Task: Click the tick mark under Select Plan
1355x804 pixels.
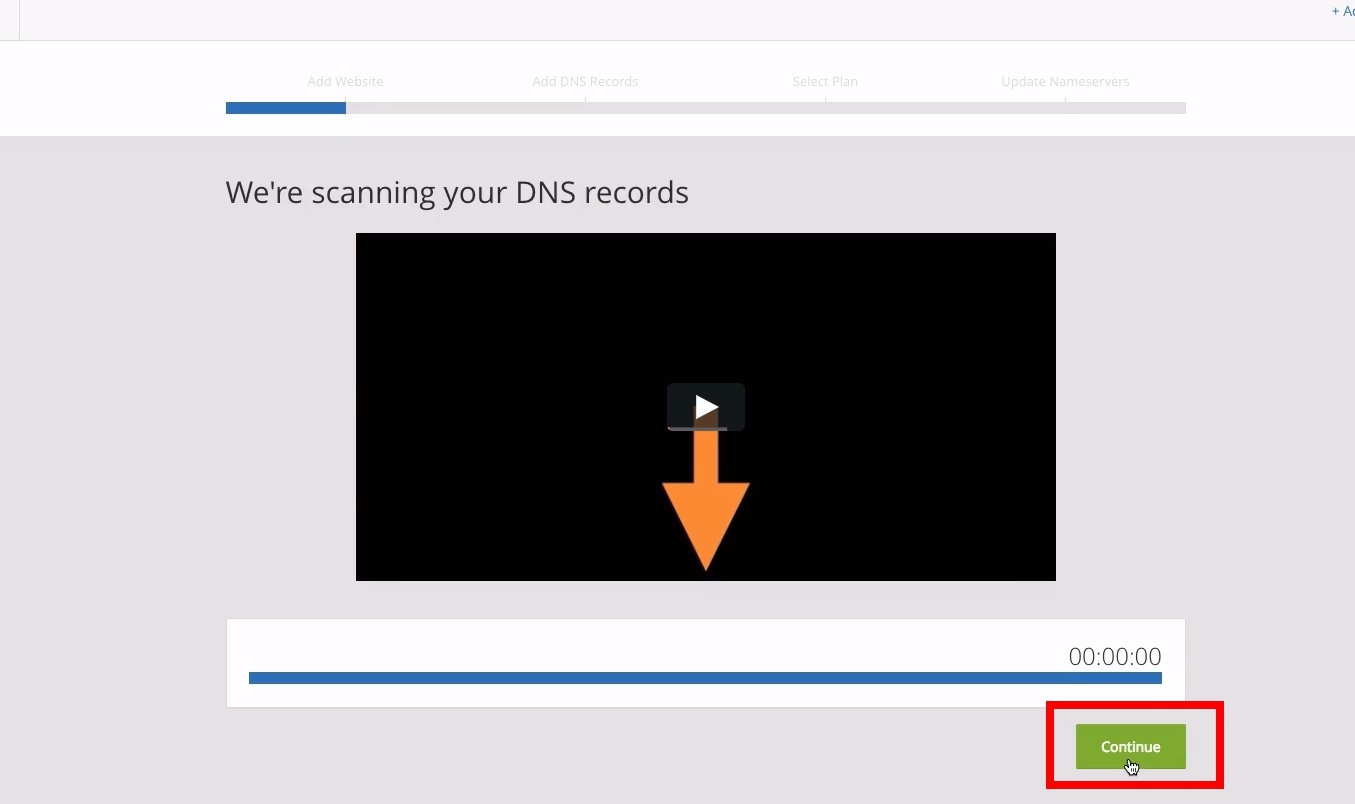Action: (825, 99)
